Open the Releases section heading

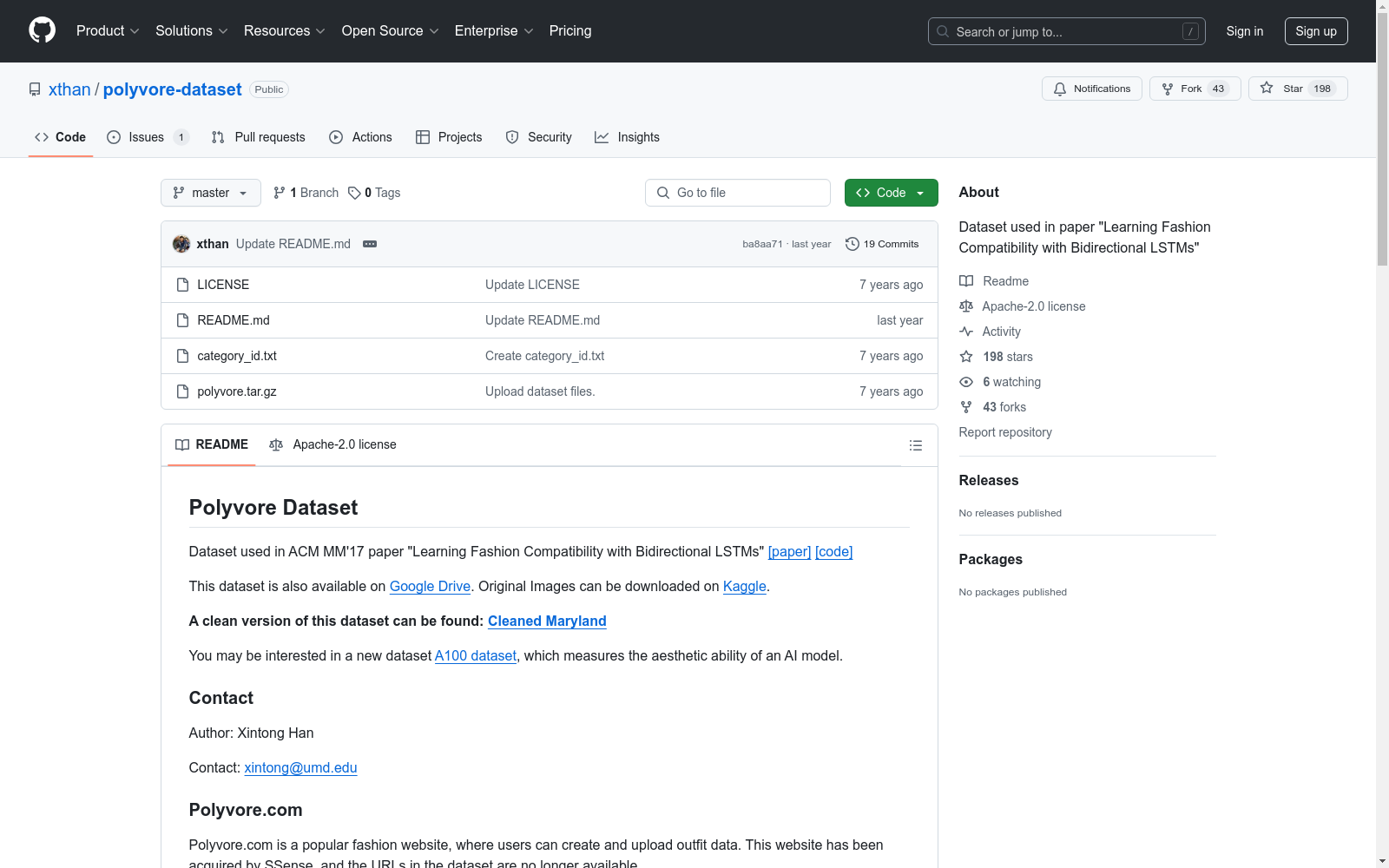[x=989, y=481]
